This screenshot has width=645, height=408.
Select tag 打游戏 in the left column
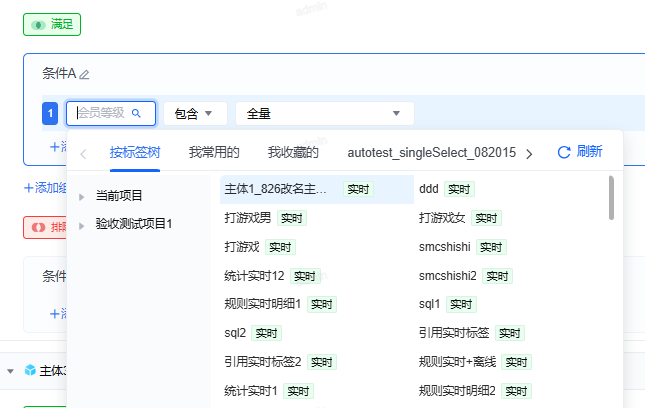click(242, 247)
